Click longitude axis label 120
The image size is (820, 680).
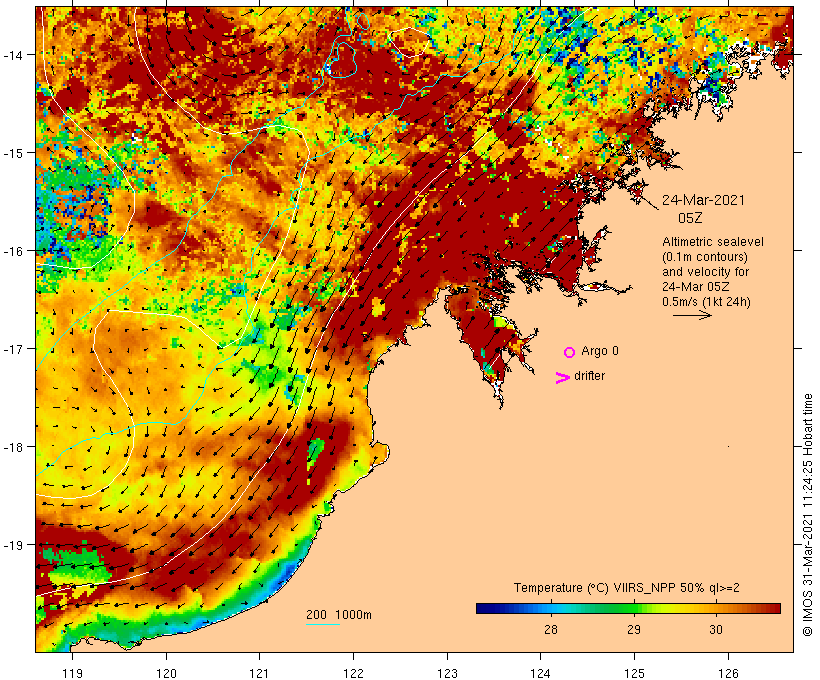(166, 673)
